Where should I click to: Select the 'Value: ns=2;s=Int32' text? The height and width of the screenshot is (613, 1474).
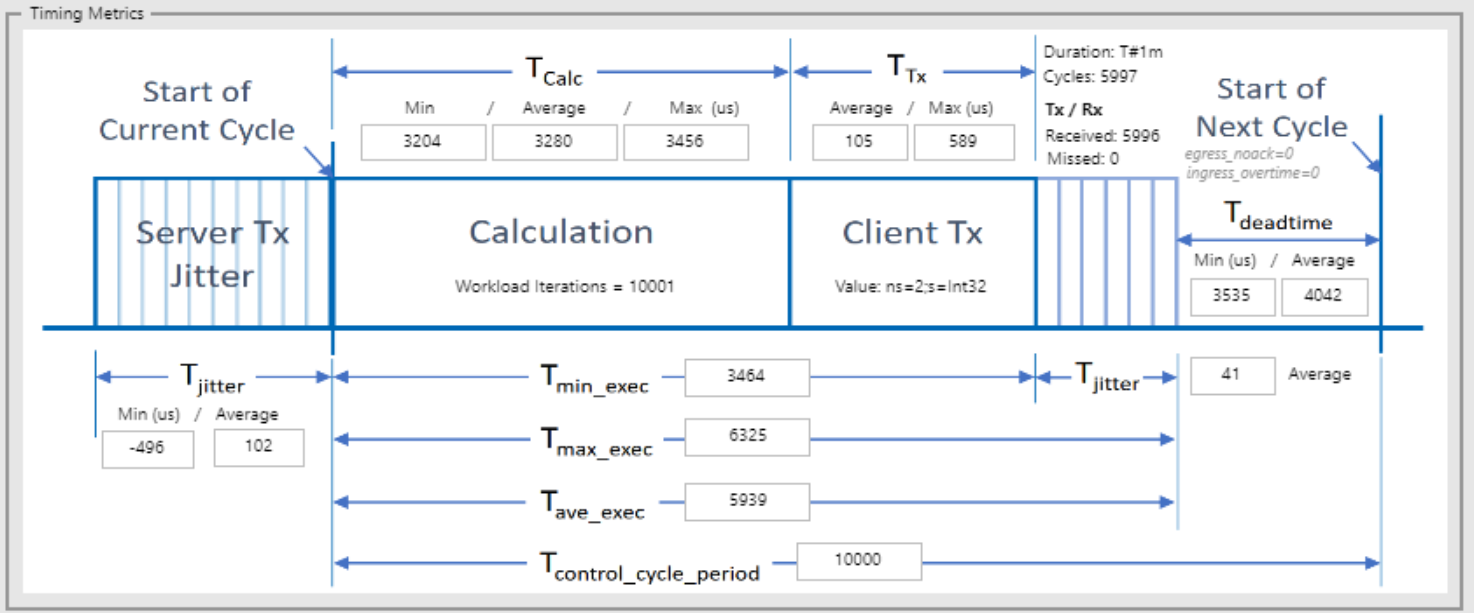912,287
